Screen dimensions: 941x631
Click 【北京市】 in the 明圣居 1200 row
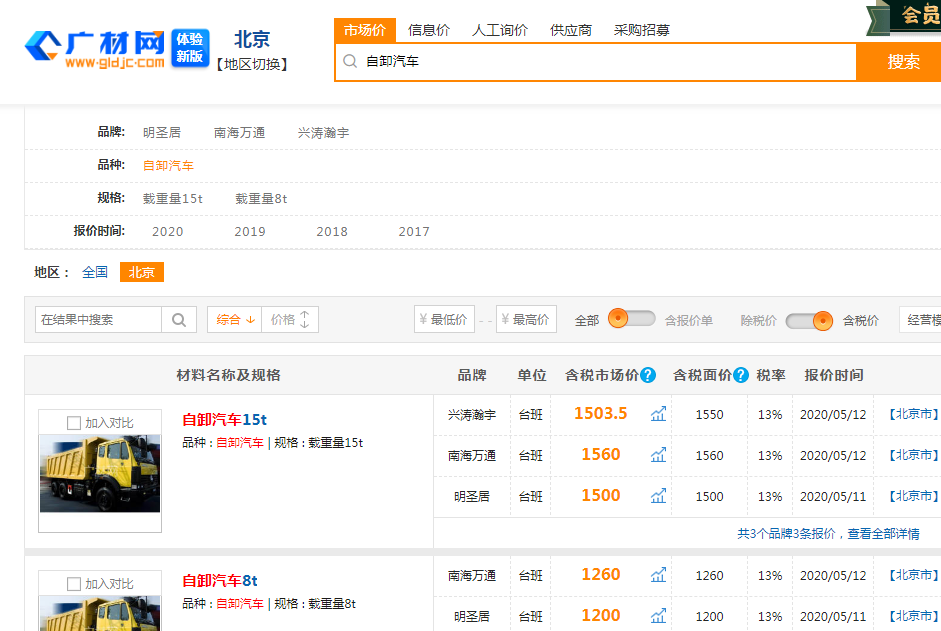point(913,616)
